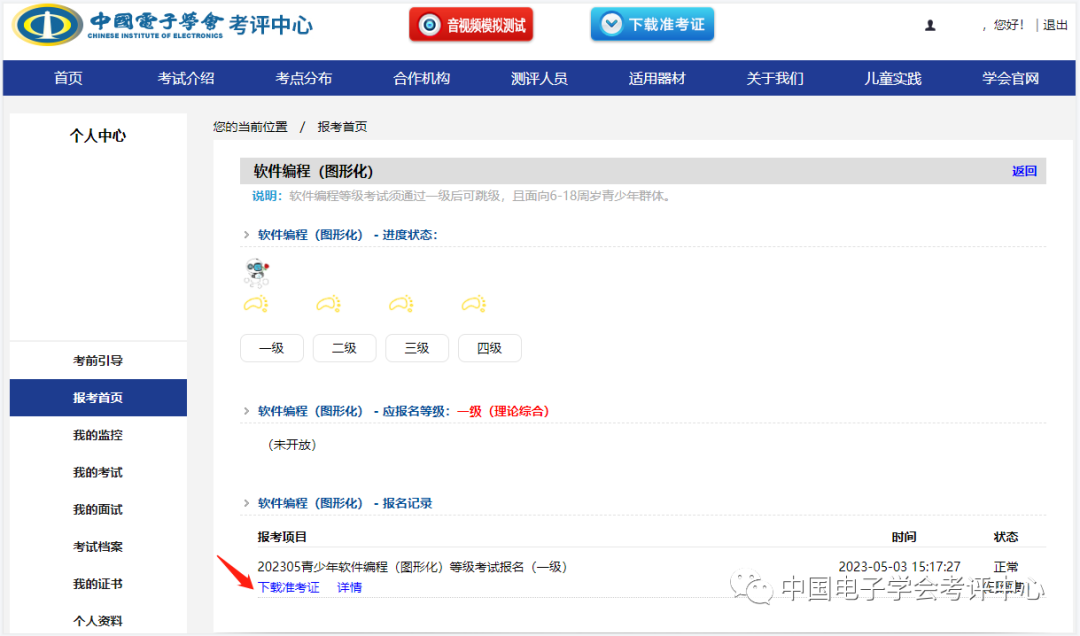Select 我的面试 in the sidebar
The width and height of the screenshot is (1080, 636).
(98, 509)
